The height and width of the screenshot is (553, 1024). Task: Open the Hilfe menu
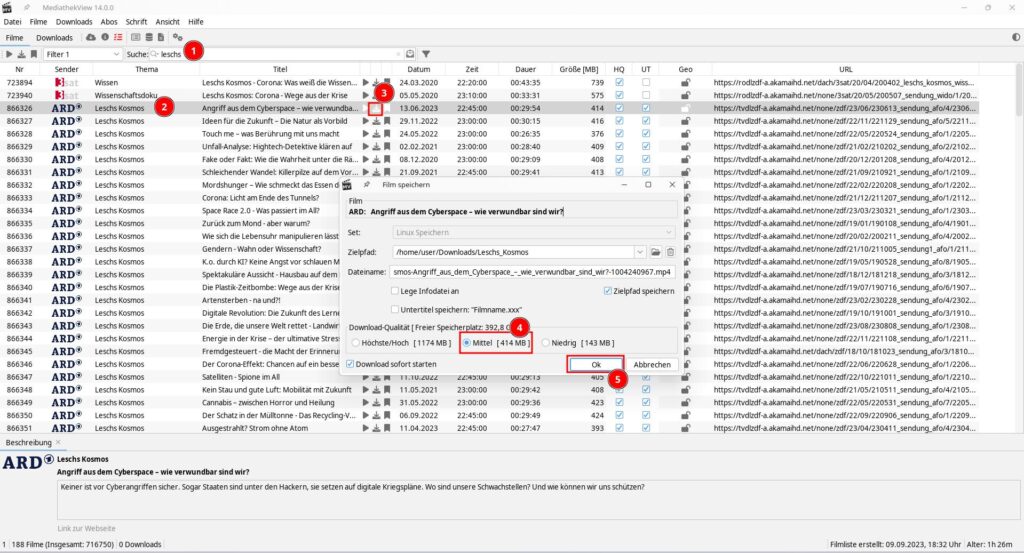click(x=196, y=22)
